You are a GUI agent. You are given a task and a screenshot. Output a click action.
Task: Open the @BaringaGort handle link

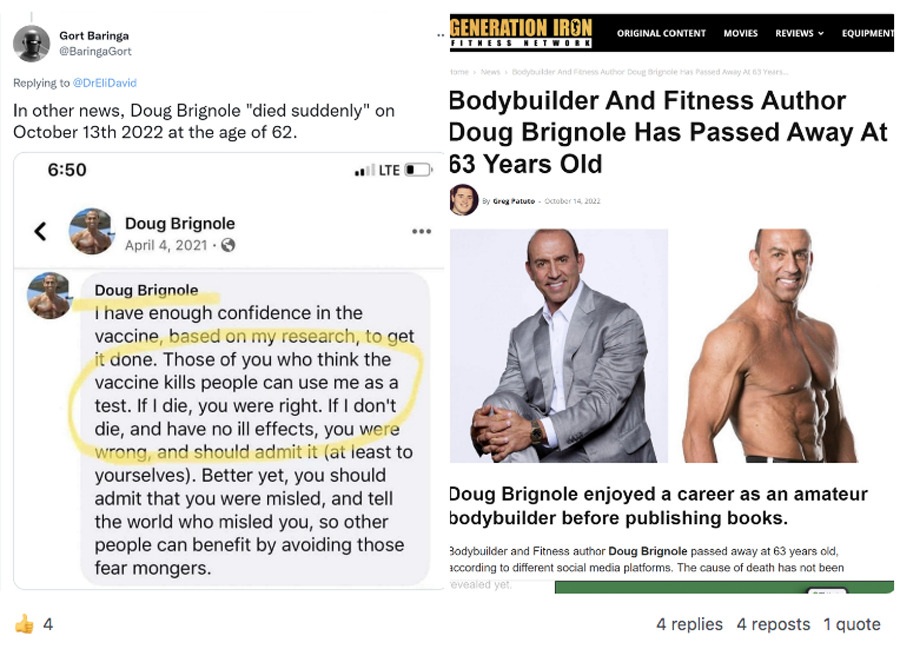click(x=95, y=51)
